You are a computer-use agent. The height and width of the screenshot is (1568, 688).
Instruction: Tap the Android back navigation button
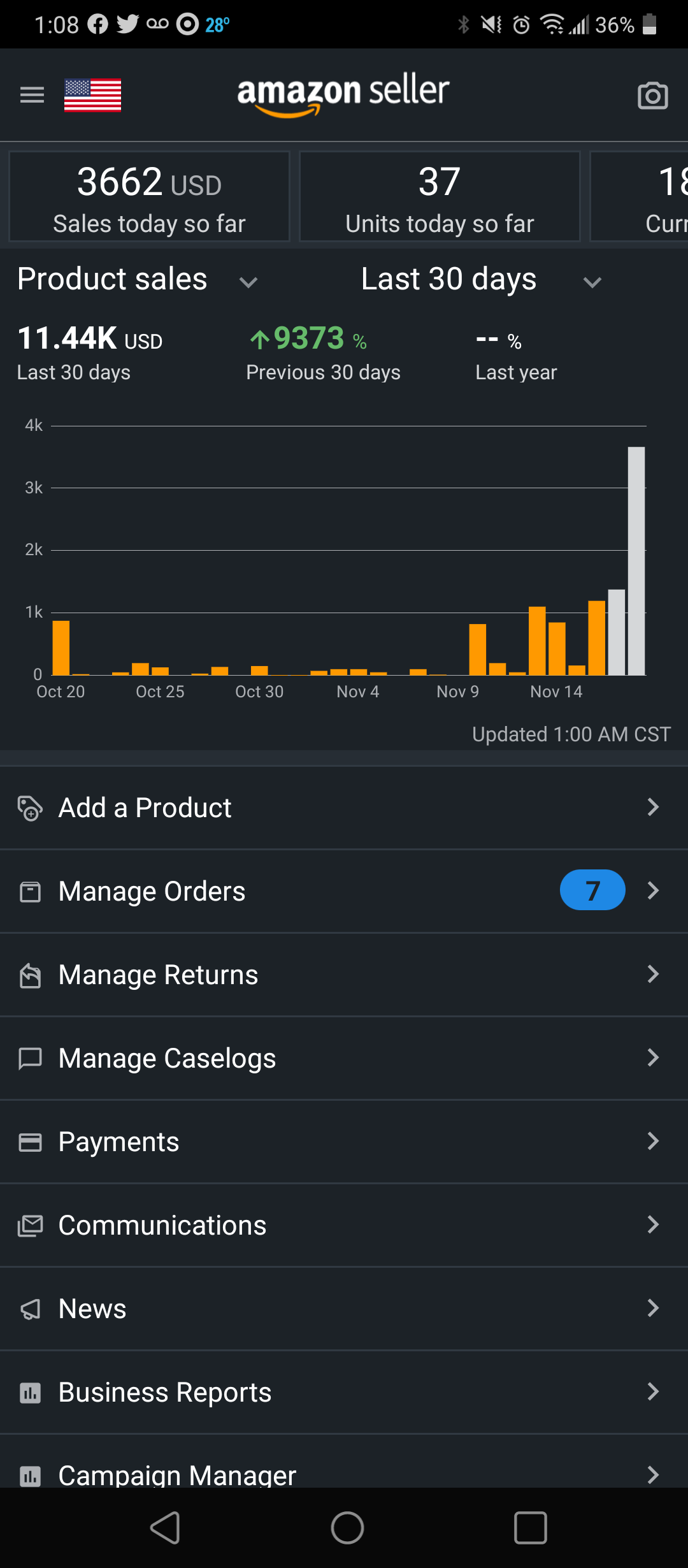165,1528
